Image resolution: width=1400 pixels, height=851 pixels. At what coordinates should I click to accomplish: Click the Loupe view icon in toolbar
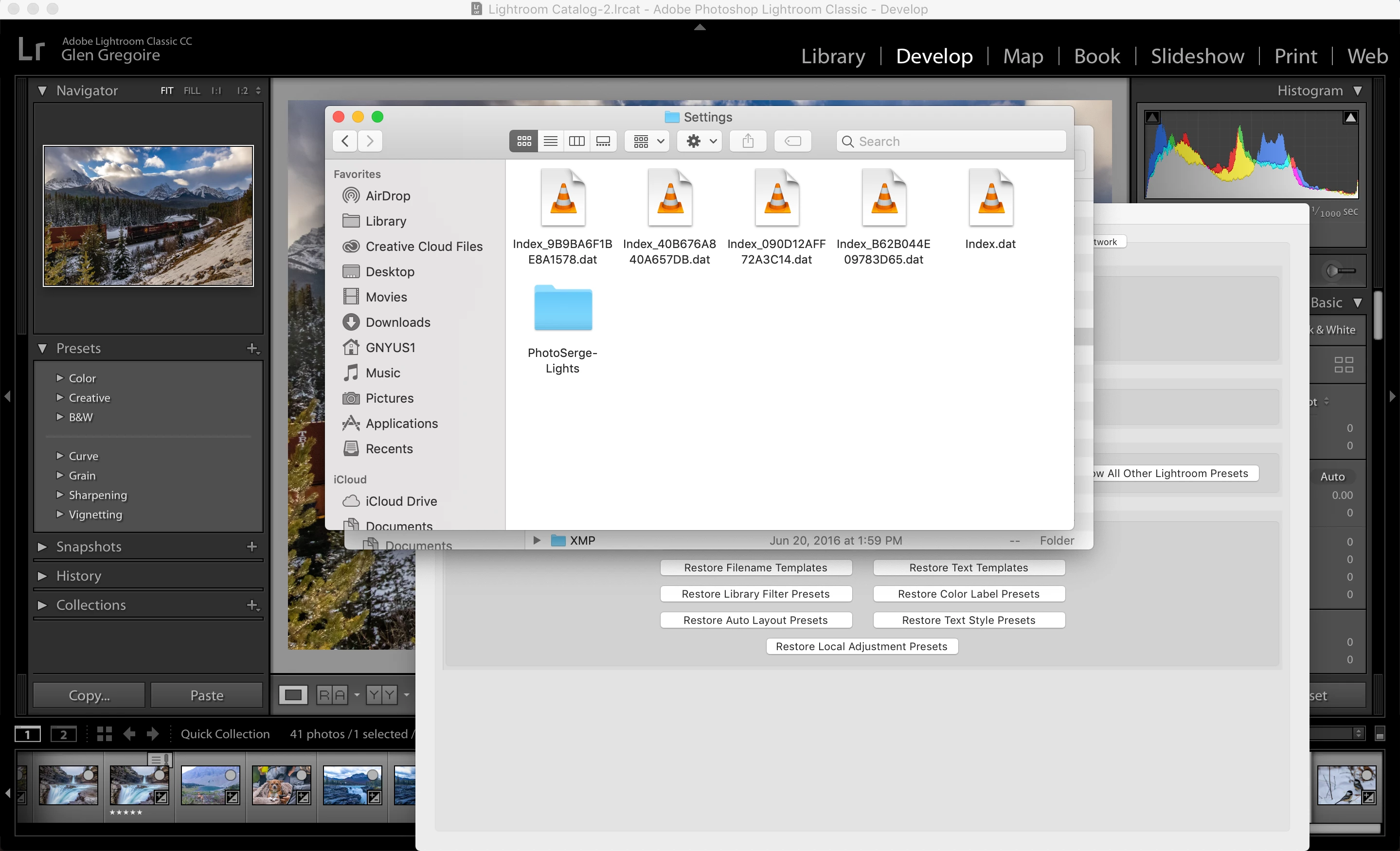[293, 695]
